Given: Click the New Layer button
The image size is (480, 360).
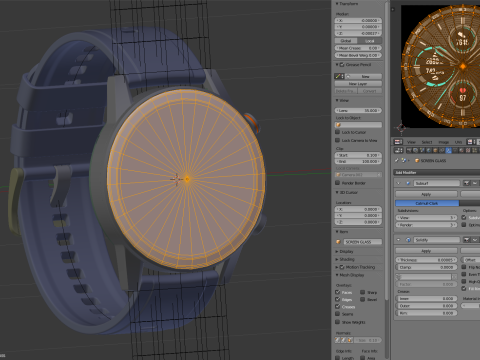Looking at the screenshot, I should click(x=358, y=84).
